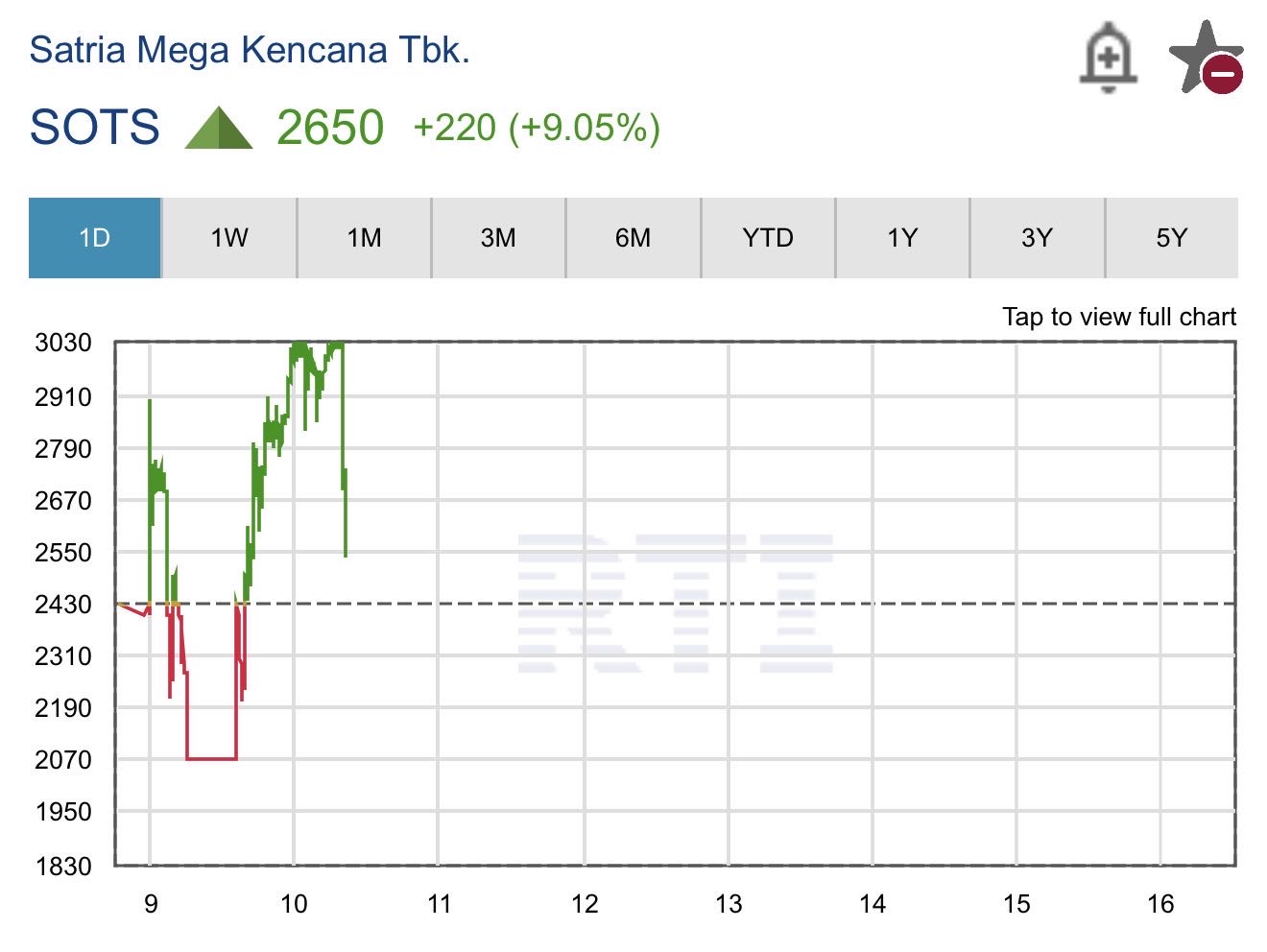Image resolution: width=1267 pixels, height=952 pixels.
Task: Select the 6M chart period
Action: coord(633,238)
